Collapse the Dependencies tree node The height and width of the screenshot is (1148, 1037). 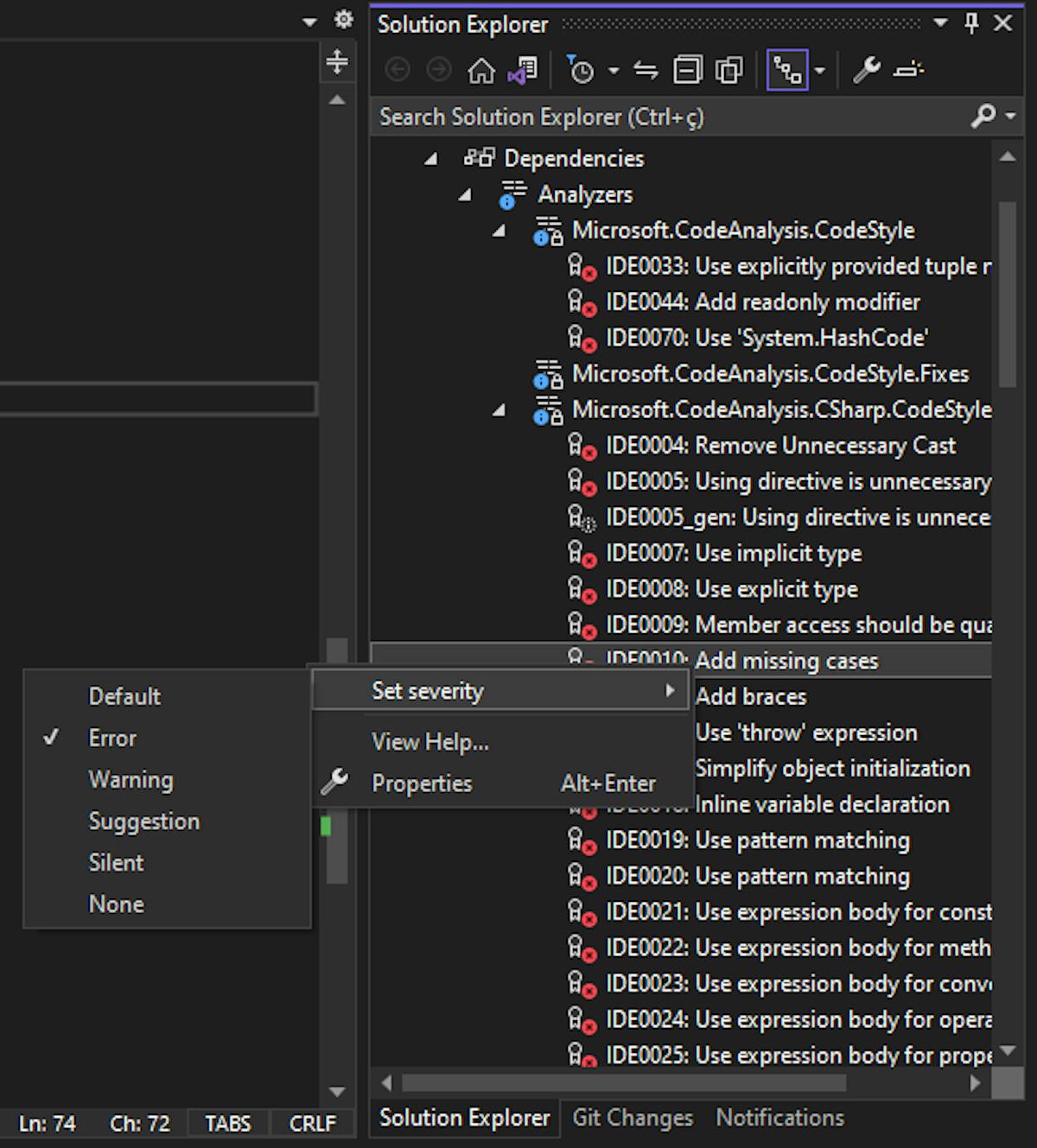click(x=431, y=159)
